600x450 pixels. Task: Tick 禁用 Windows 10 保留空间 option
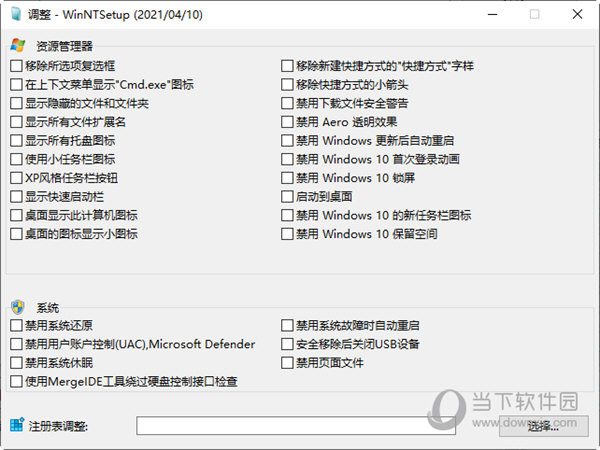287,234
